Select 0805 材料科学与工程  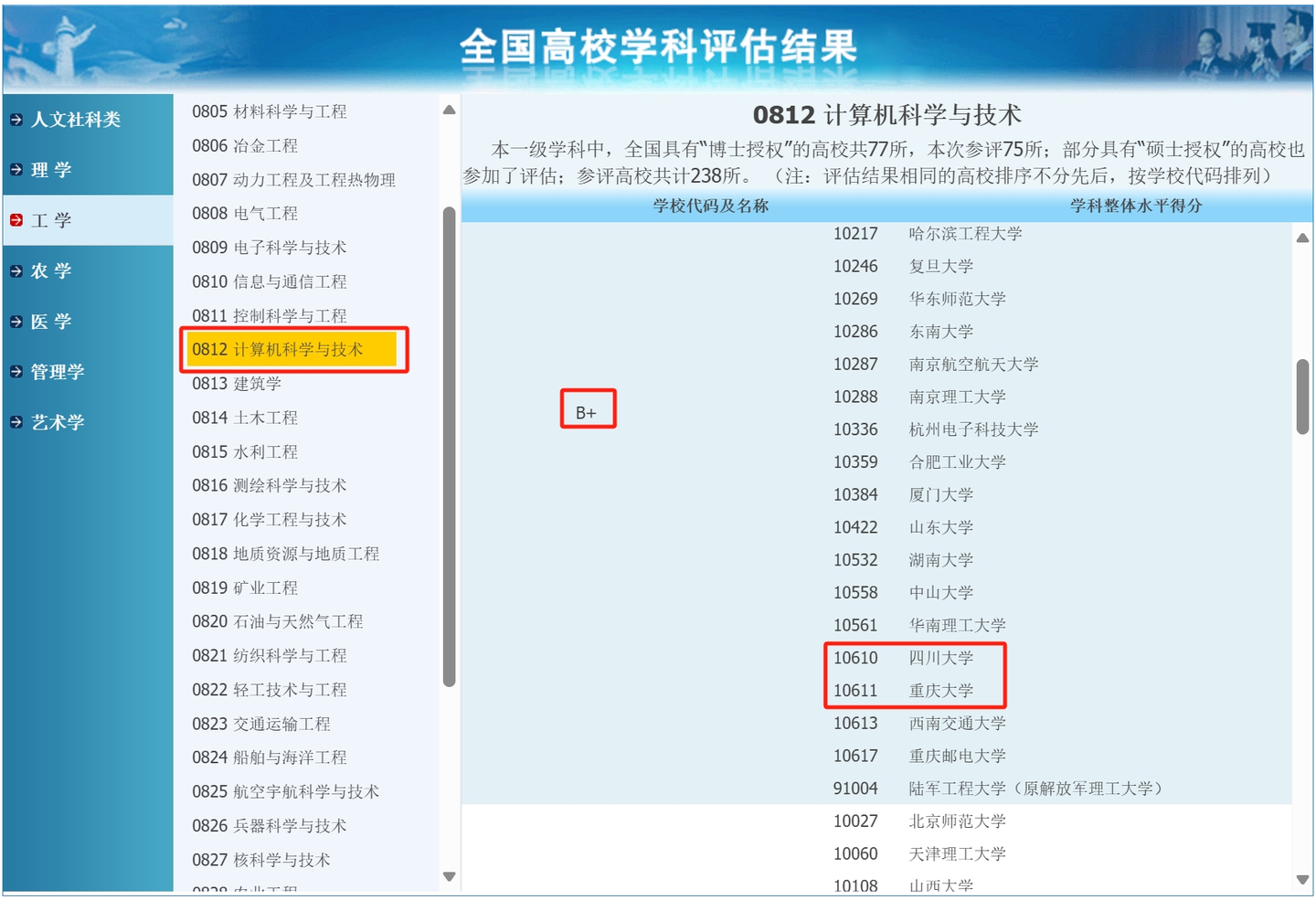click(x=270, y=111)
